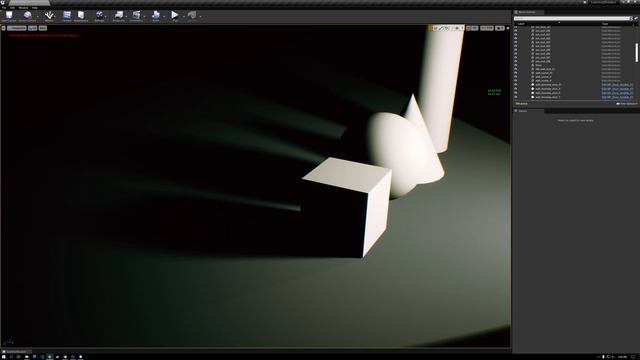640x360 pixels.
Task: Open the Content browser toolbar icon
Action: 67,16
